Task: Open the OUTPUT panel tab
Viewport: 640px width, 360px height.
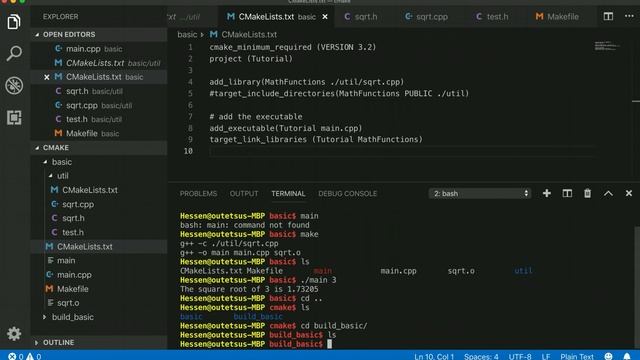Action: click(244, 193)
